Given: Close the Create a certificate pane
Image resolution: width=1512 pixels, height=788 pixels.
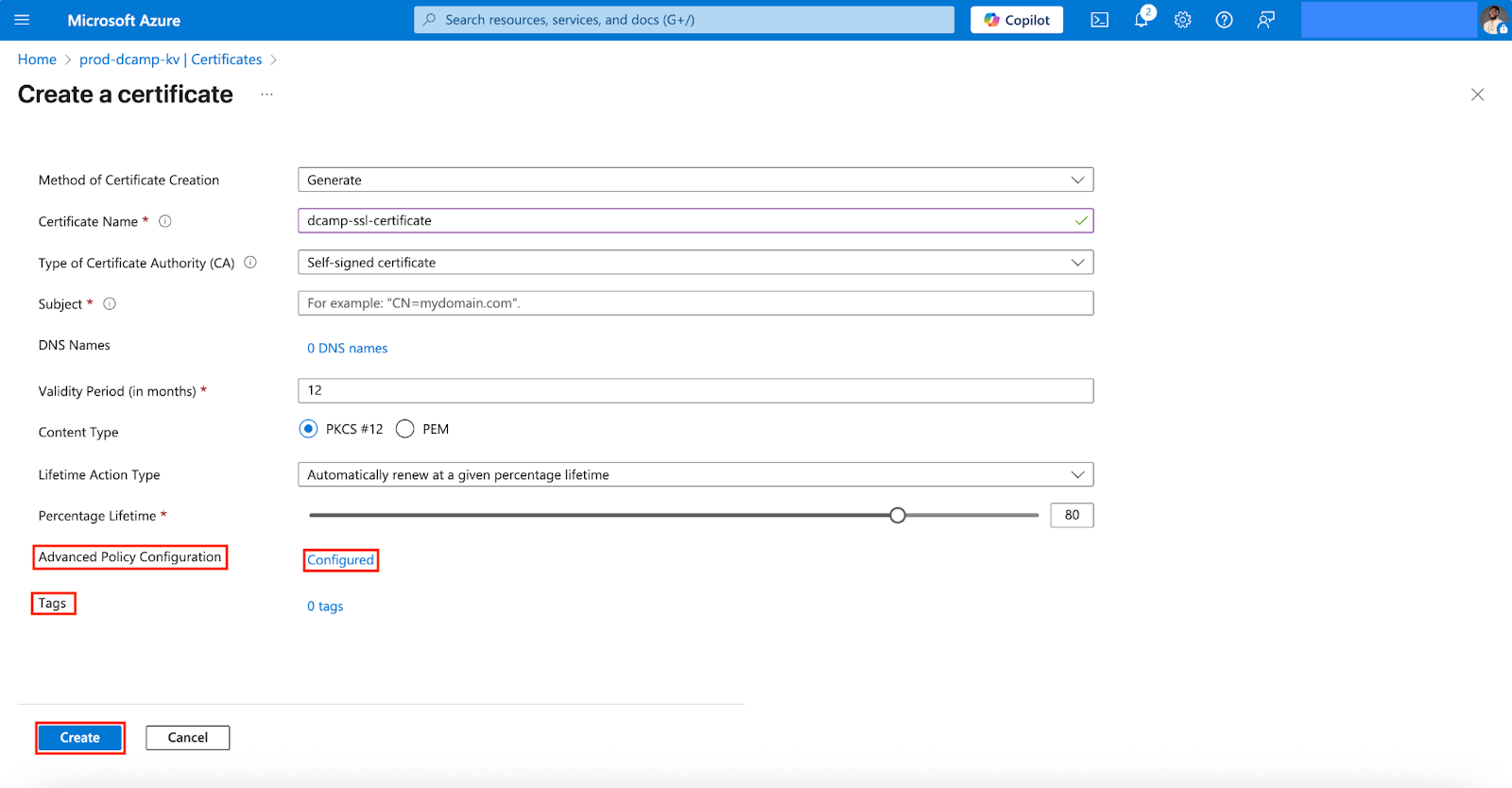Looking at the screenshot, I should pyautogui.click(x=1477, y=94).
